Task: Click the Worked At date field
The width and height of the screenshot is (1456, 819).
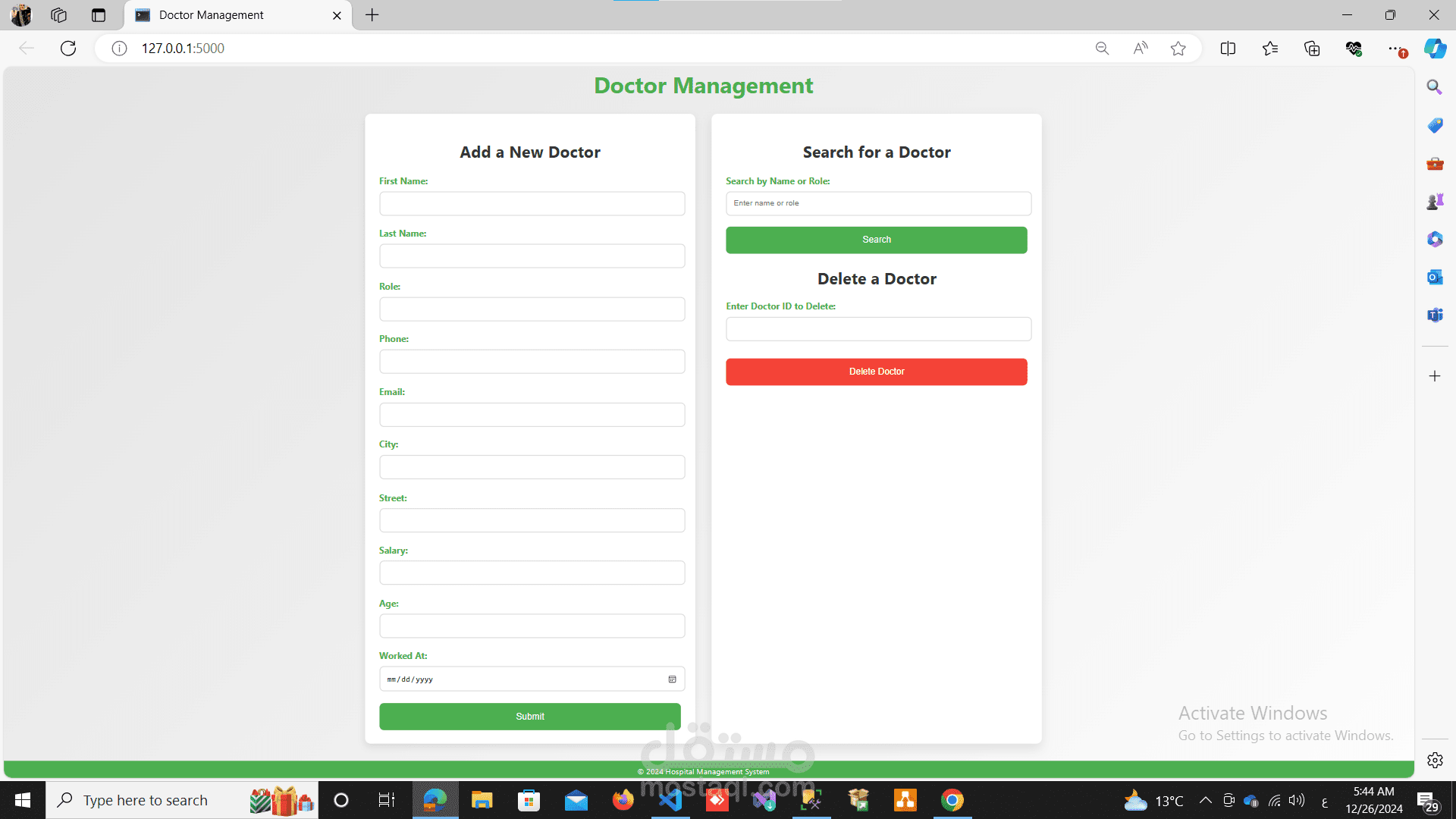Action: (x=532, y=679)
